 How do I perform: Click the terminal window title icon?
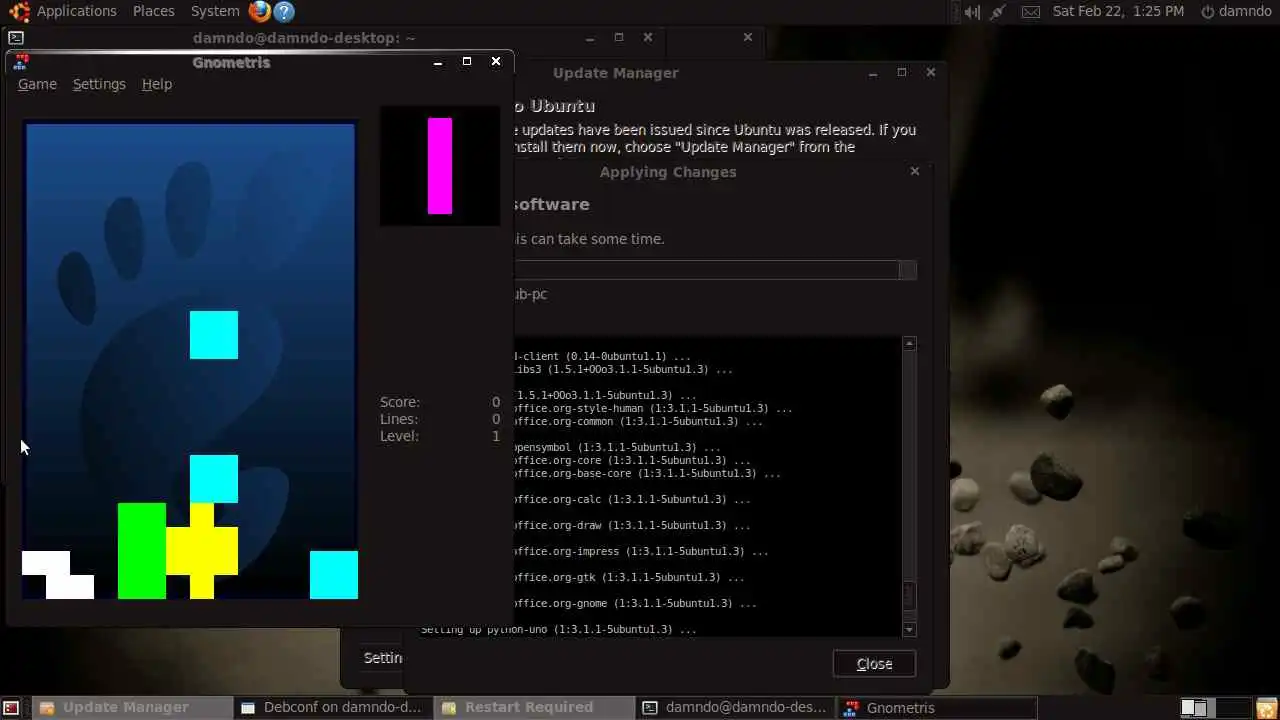point(16,38)
